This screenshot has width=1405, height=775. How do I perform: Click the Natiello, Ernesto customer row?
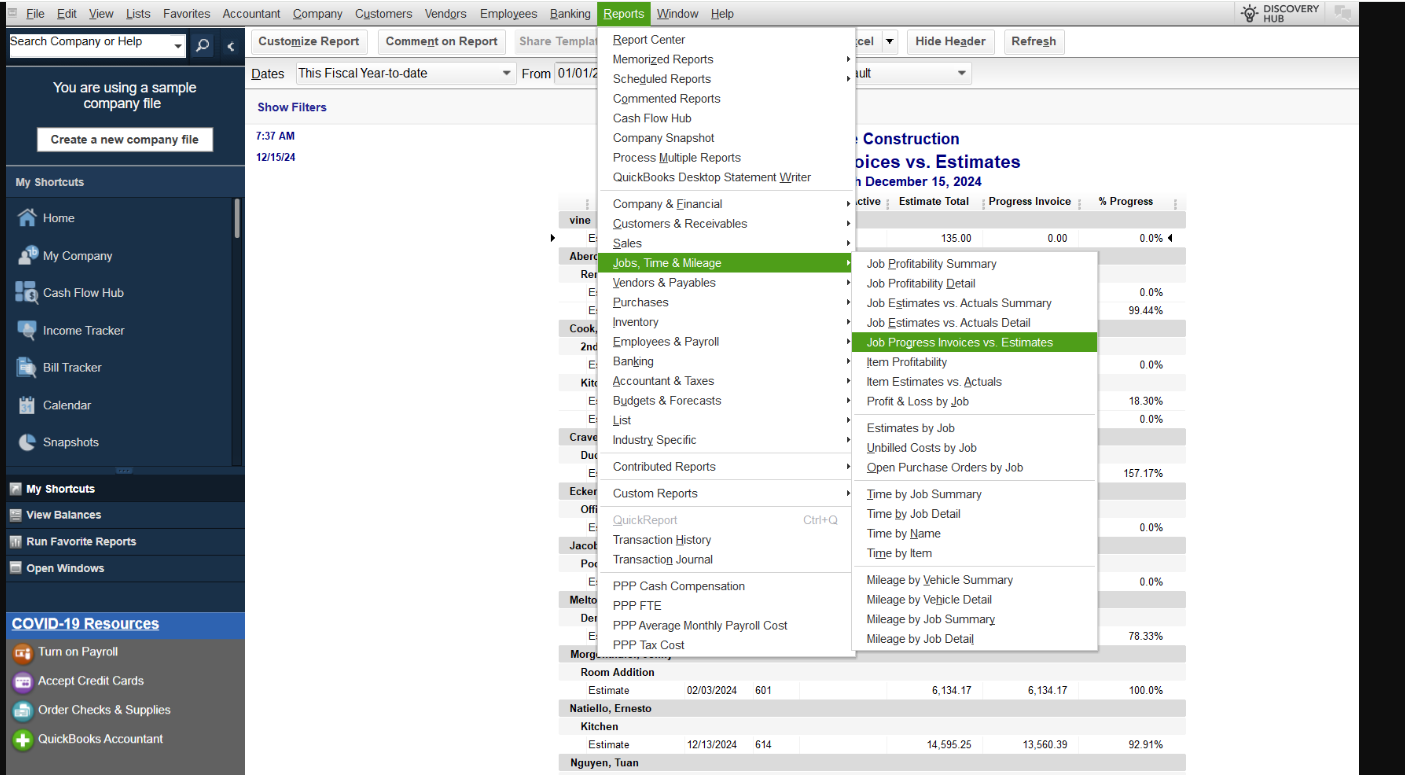(872, 708)
